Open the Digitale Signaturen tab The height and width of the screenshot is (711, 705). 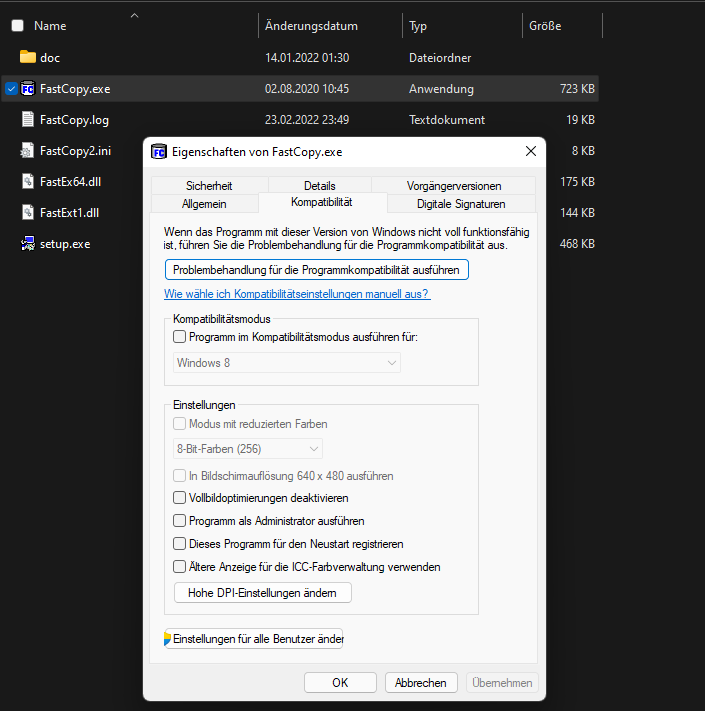click(x=461, y=204)
